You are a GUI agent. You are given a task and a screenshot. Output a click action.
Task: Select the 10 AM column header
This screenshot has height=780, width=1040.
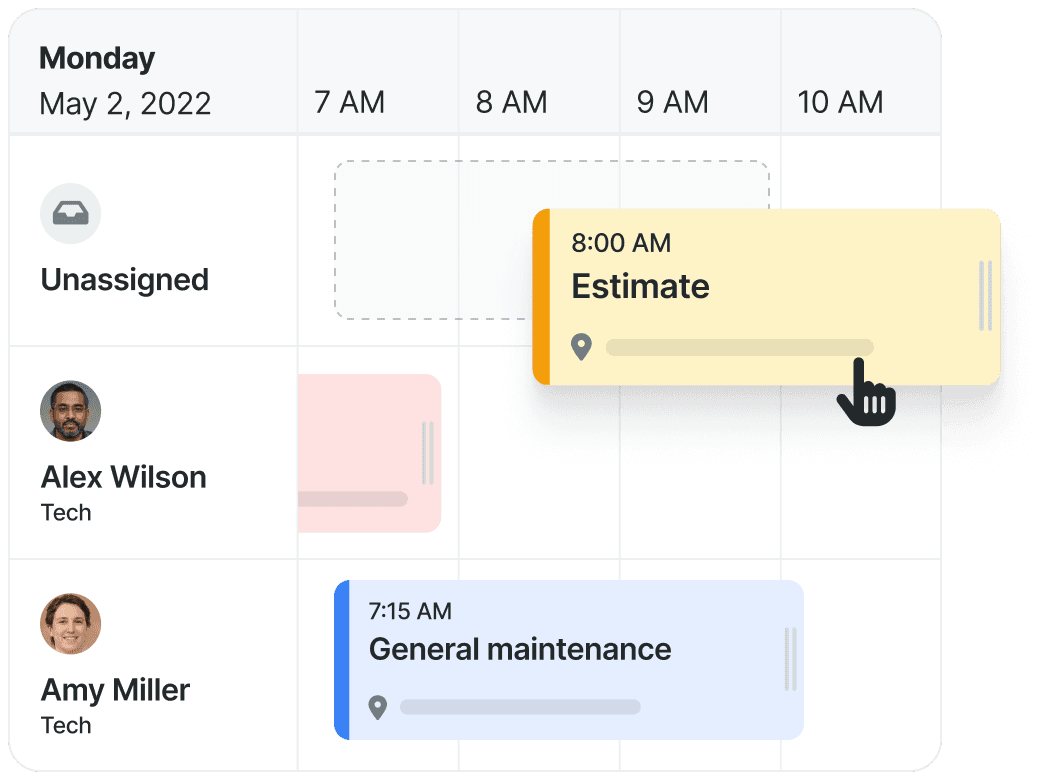coord(840,102)
